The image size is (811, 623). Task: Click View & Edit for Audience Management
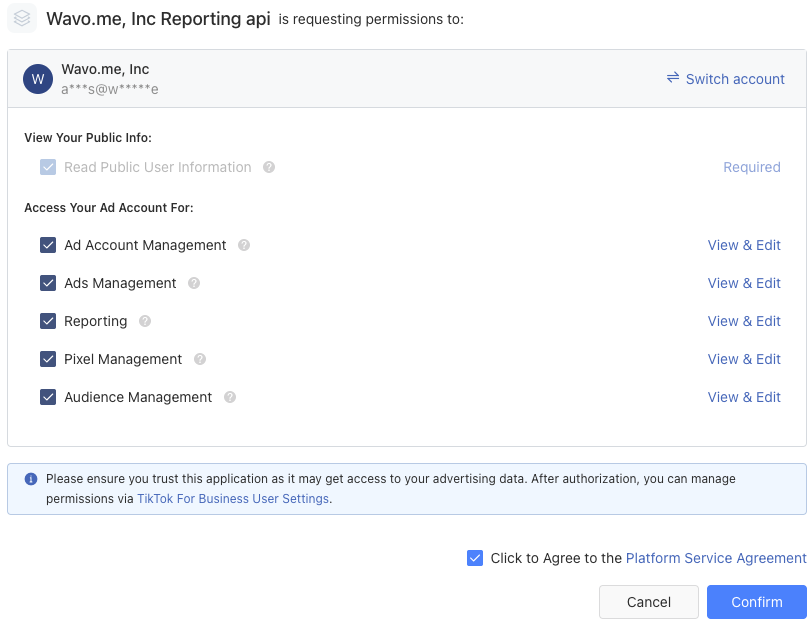coord(744,397)
